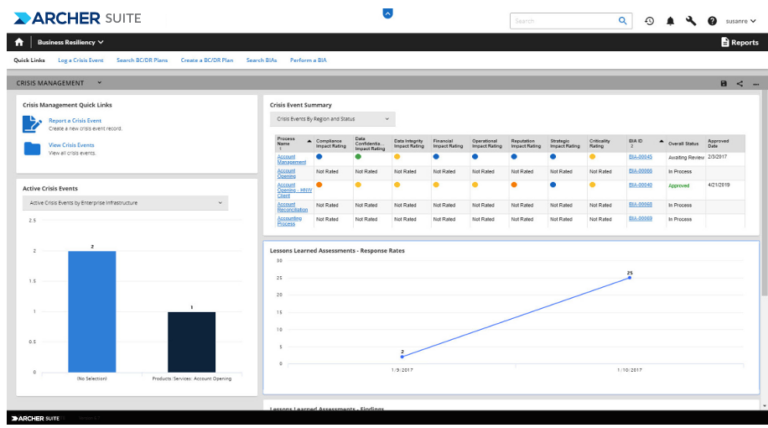Select Search BC/DR Plans quick link

point(144,60)
